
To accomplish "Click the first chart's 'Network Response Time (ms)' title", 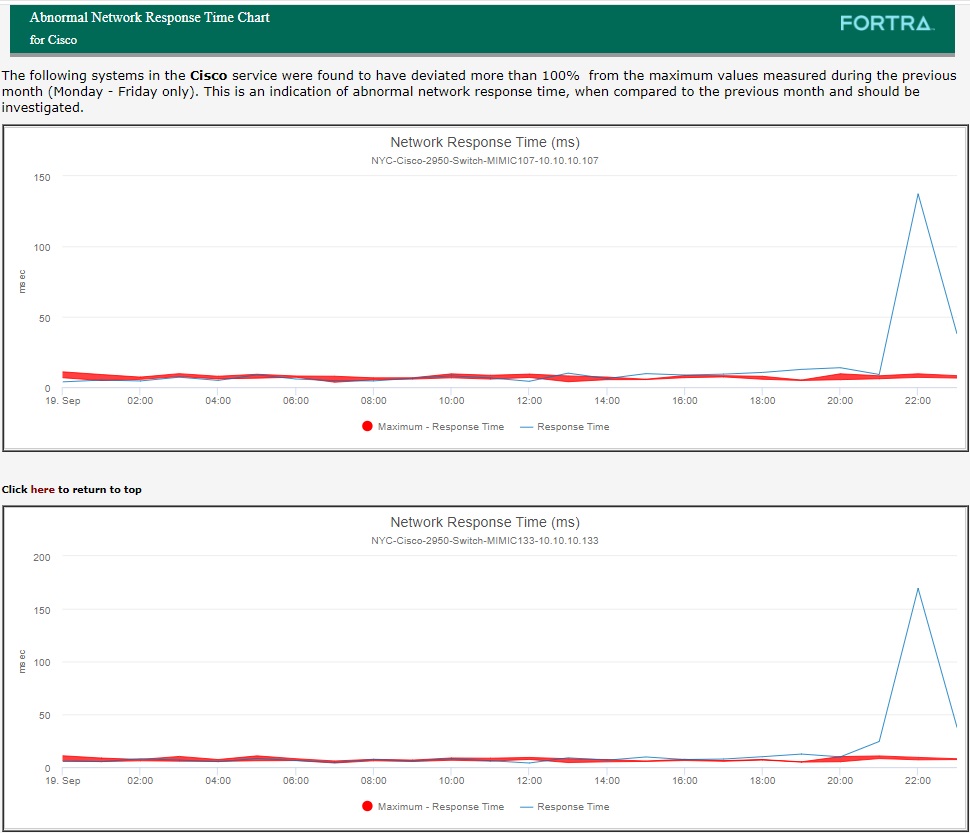I will click(x=485, y=142).
